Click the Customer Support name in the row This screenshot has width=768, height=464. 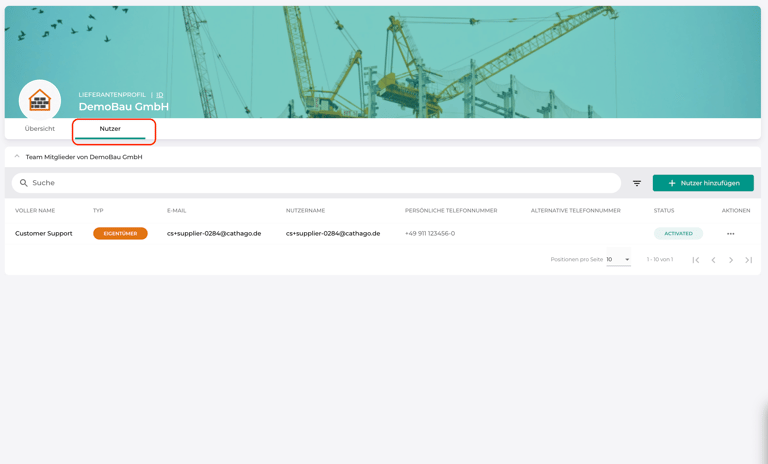coord(44,234)
